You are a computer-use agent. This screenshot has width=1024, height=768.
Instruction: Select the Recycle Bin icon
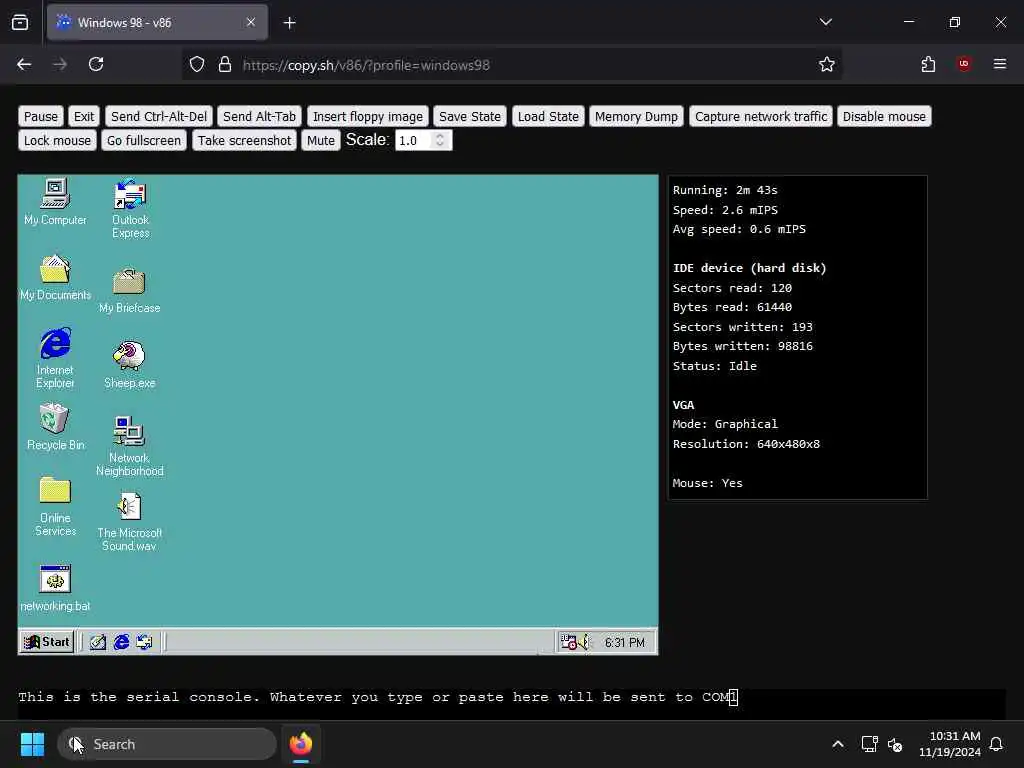point(55,427)
